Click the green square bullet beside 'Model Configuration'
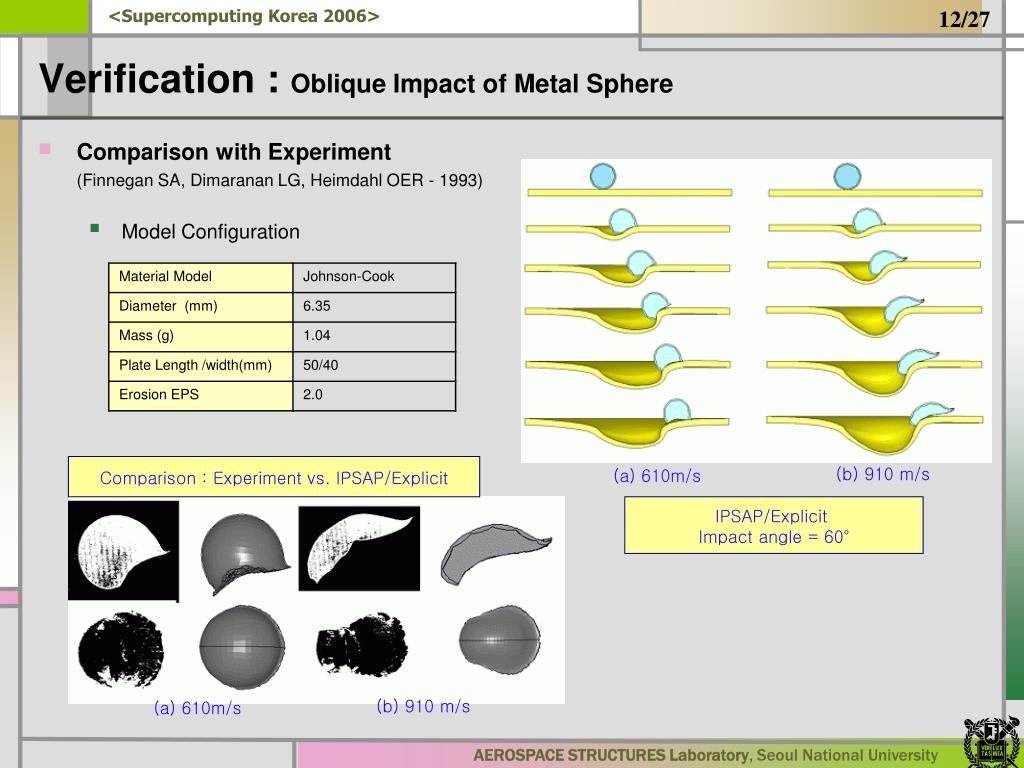The height and width of the screenshot is (768, 1024). point(95,228)
